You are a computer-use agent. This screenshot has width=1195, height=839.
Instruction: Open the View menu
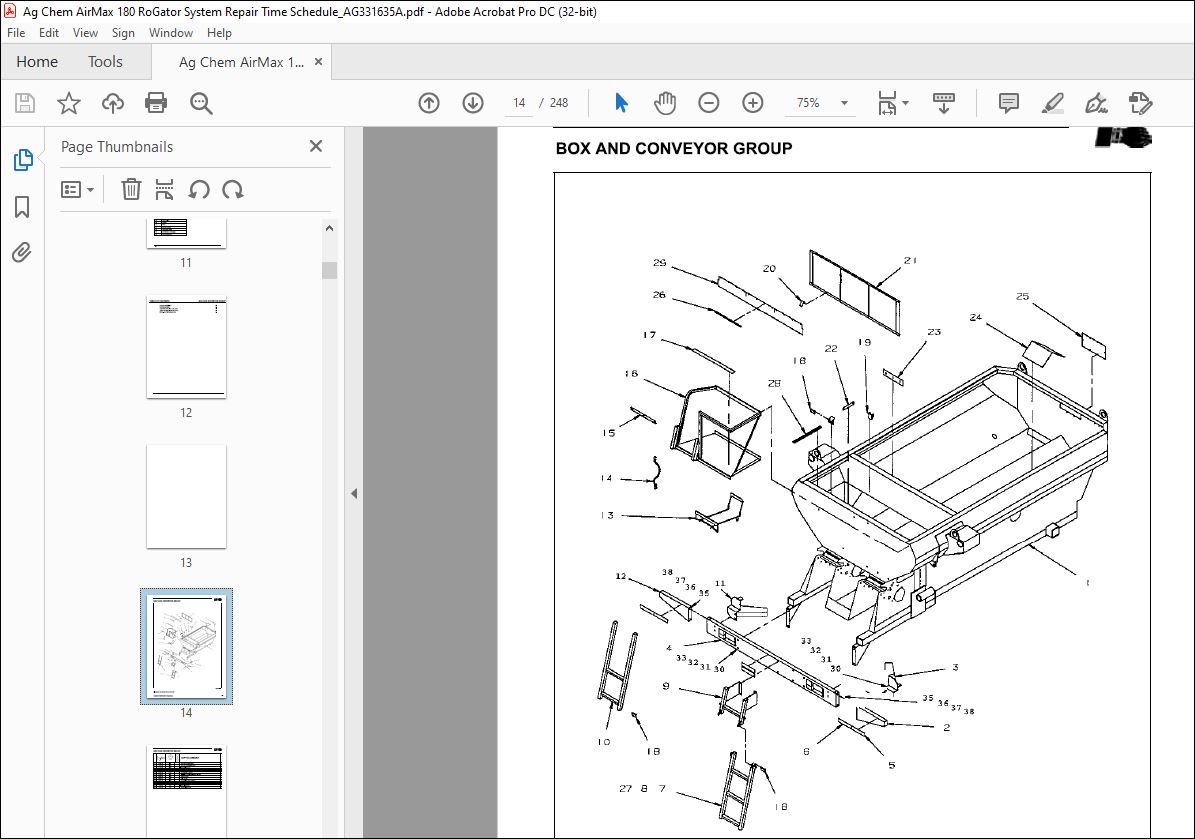coord(85,33)
